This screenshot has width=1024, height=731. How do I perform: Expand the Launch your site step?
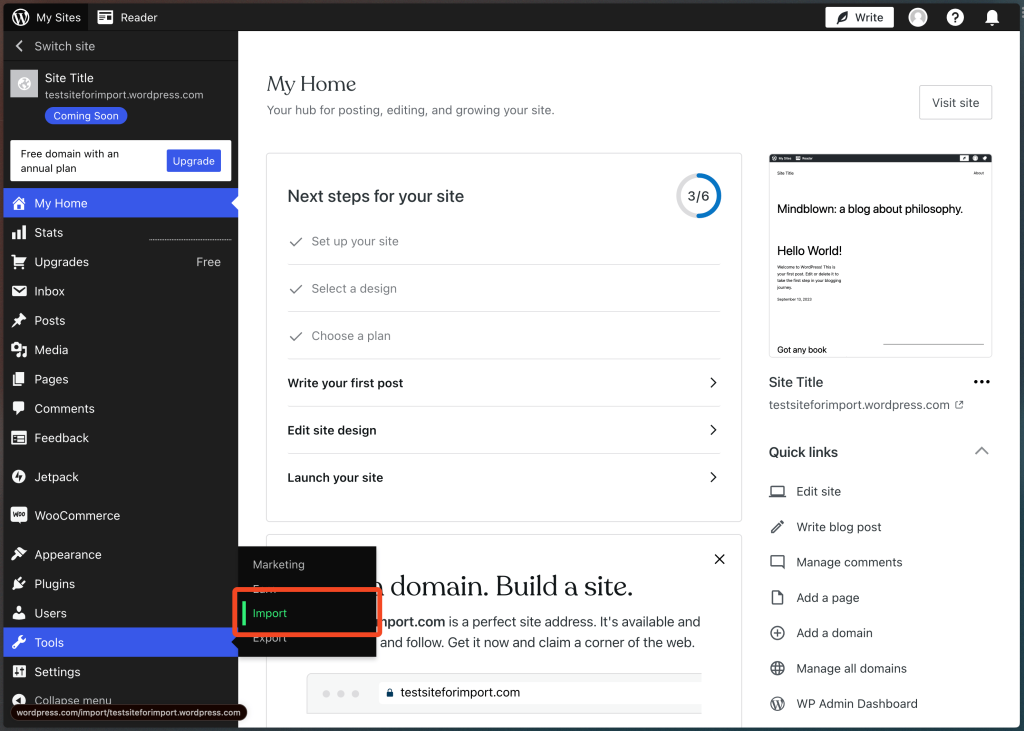coord(503,478)
